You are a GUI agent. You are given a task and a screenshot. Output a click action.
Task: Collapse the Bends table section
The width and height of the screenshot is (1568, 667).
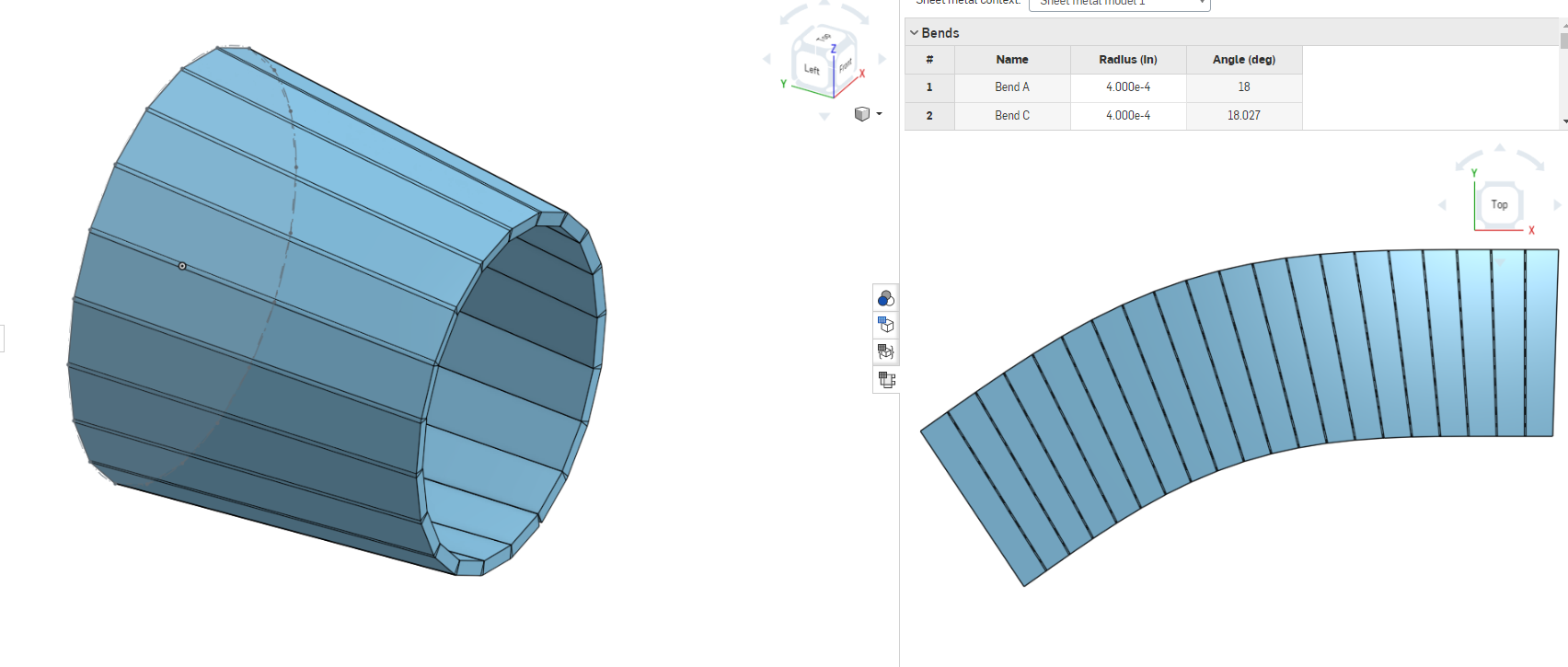(914, 33)
